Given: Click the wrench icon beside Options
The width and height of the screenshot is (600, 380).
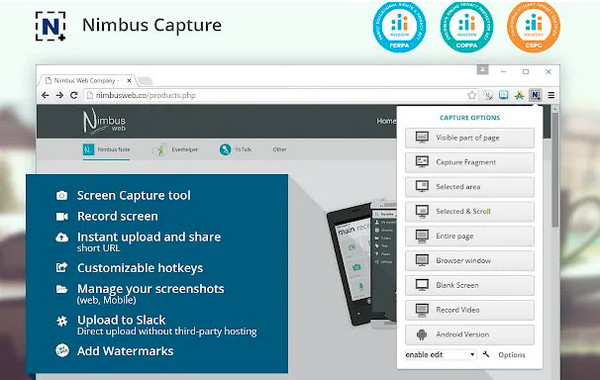Looking at the screenshot, I should coord(486,354).
